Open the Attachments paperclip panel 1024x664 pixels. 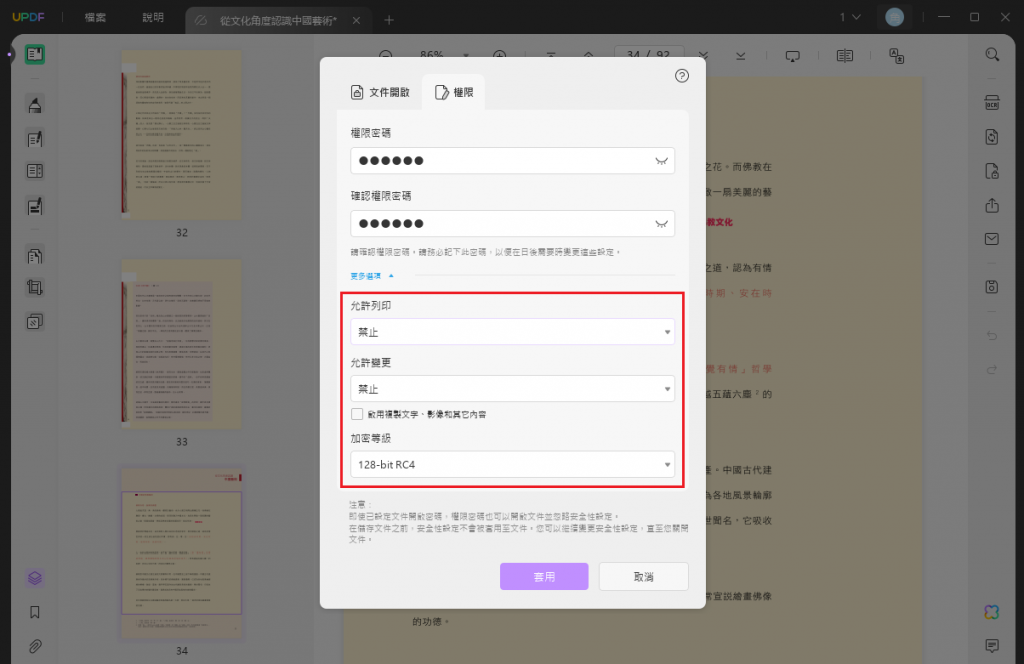pyautogui.click(x=35, y=646)
